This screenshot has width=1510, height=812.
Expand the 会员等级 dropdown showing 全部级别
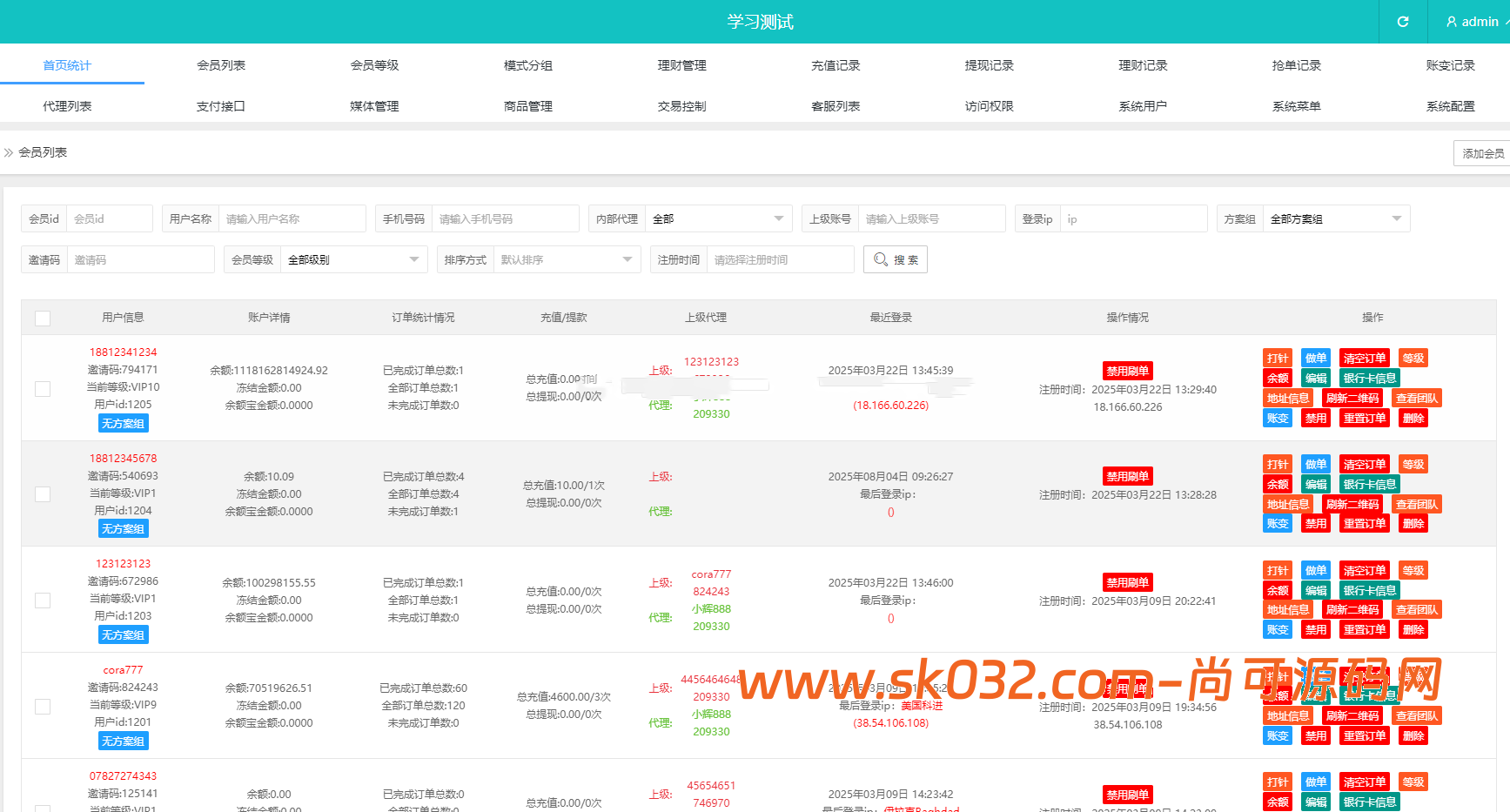tap(353, 258)
